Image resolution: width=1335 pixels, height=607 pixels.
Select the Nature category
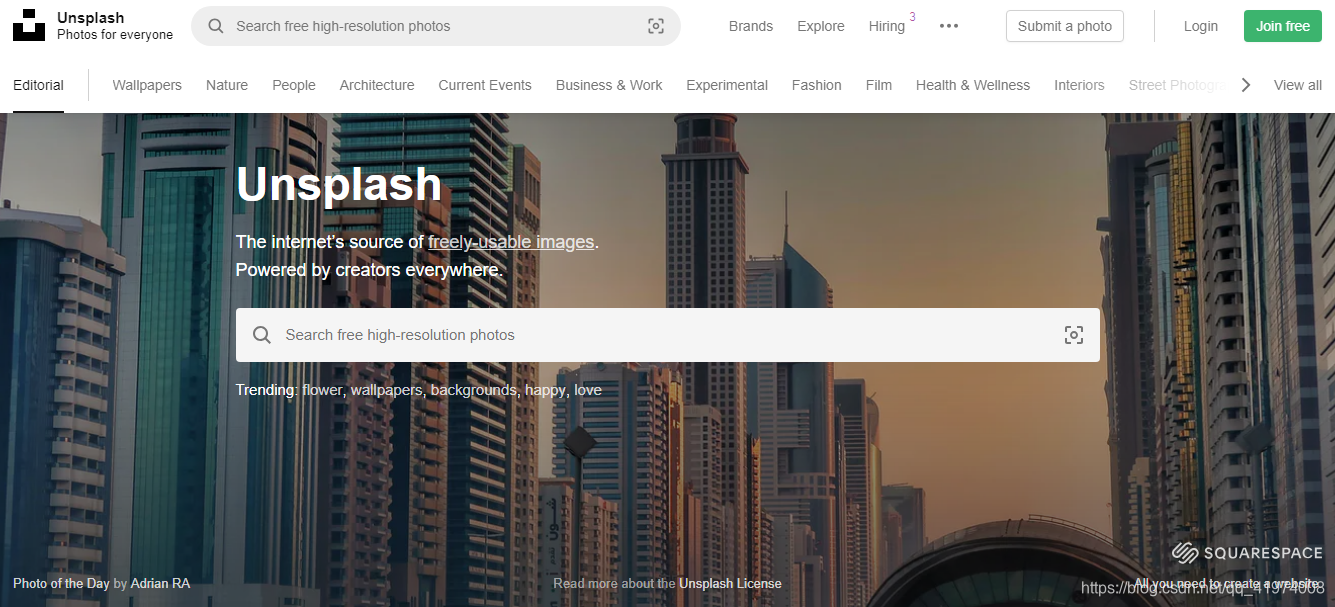tap(227, 85)
